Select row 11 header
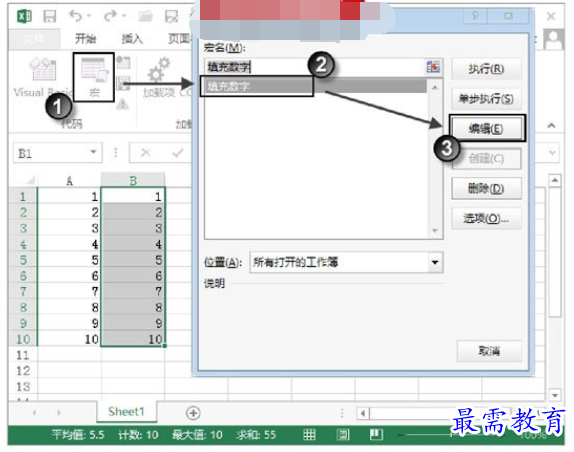574x452 pixels. pyautogui.click(x=23, y=355)
